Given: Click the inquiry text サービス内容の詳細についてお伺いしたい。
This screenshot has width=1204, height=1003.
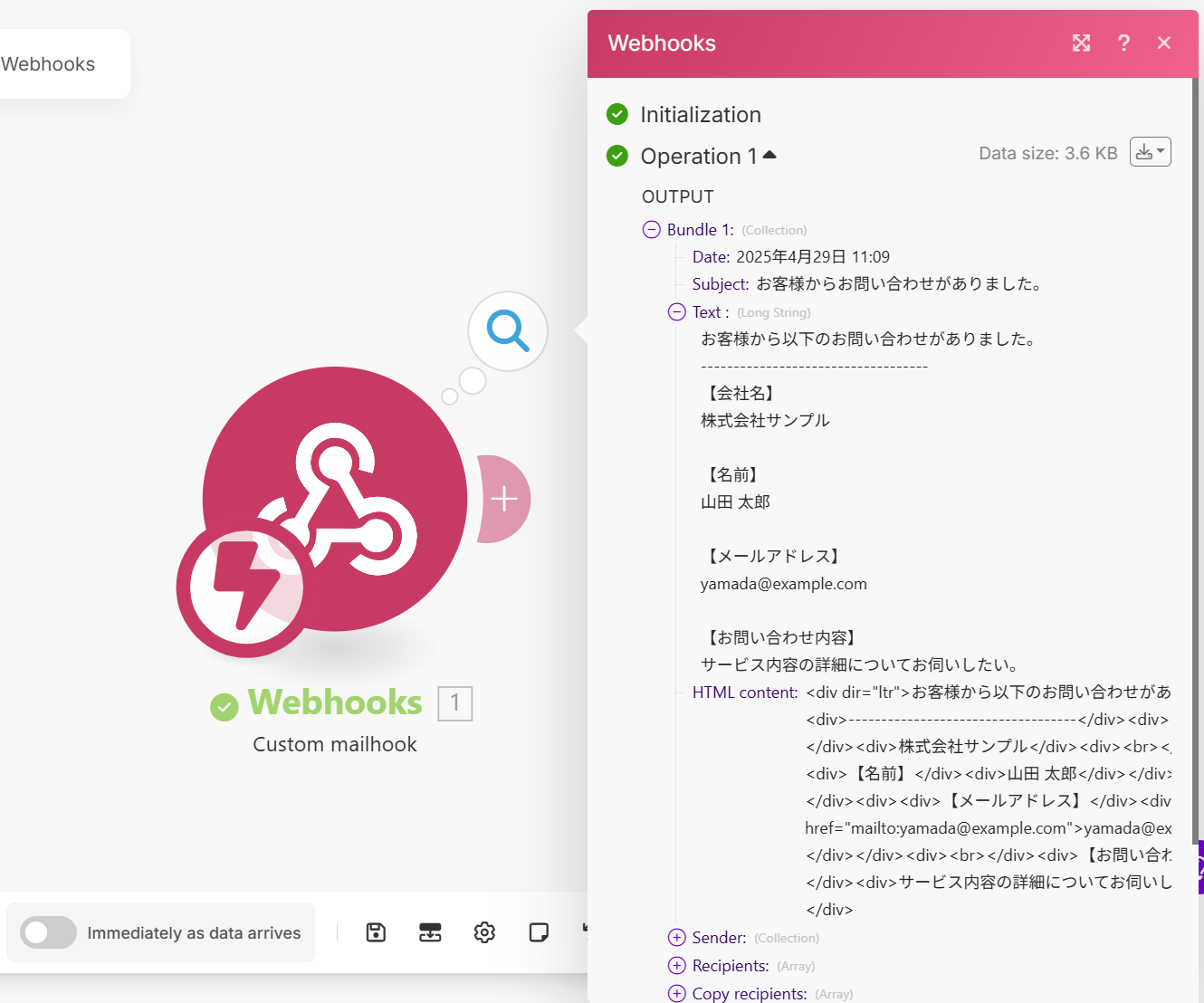Looking at the screenshot, I should [862, 664].
